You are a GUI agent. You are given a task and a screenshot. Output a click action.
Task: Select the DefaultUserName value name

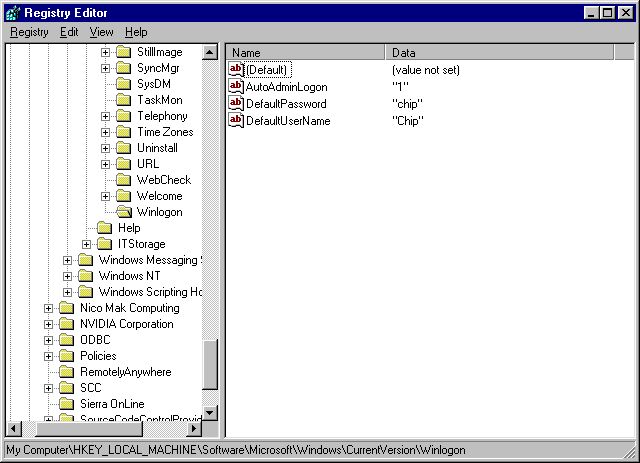pos(288,121)
